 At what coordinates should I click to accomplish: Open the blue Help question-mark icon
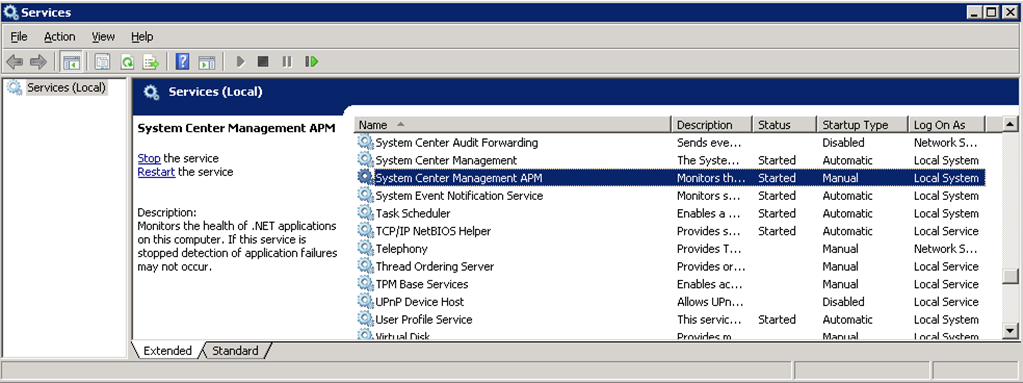(x=183, y=62)
